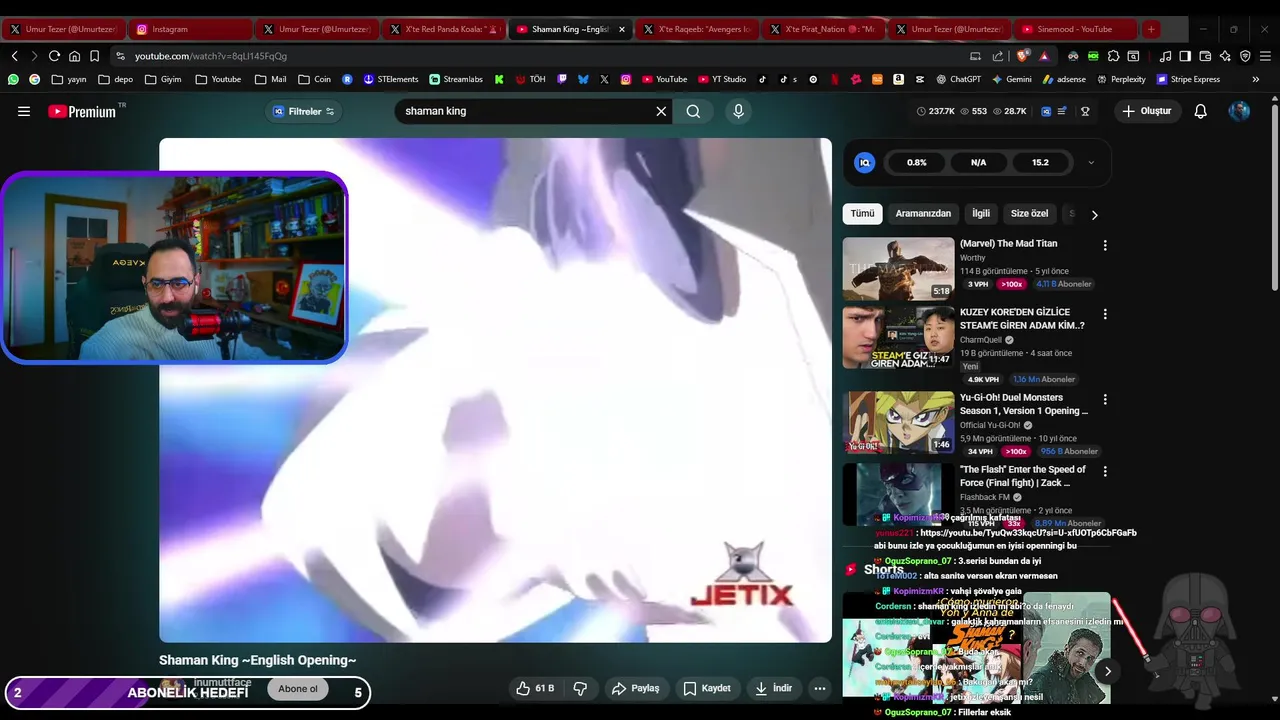Open Brave Shields lion icon
This screenshot has height=720, width=1280.
pos(1022,56)
